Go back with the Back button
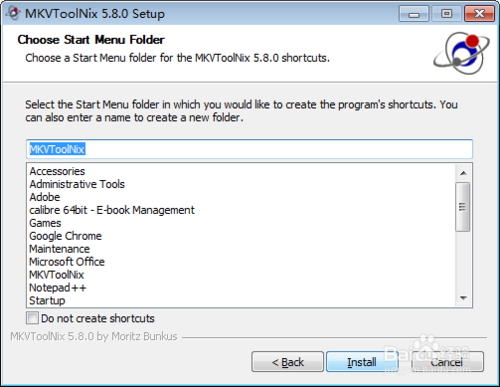 288,362
